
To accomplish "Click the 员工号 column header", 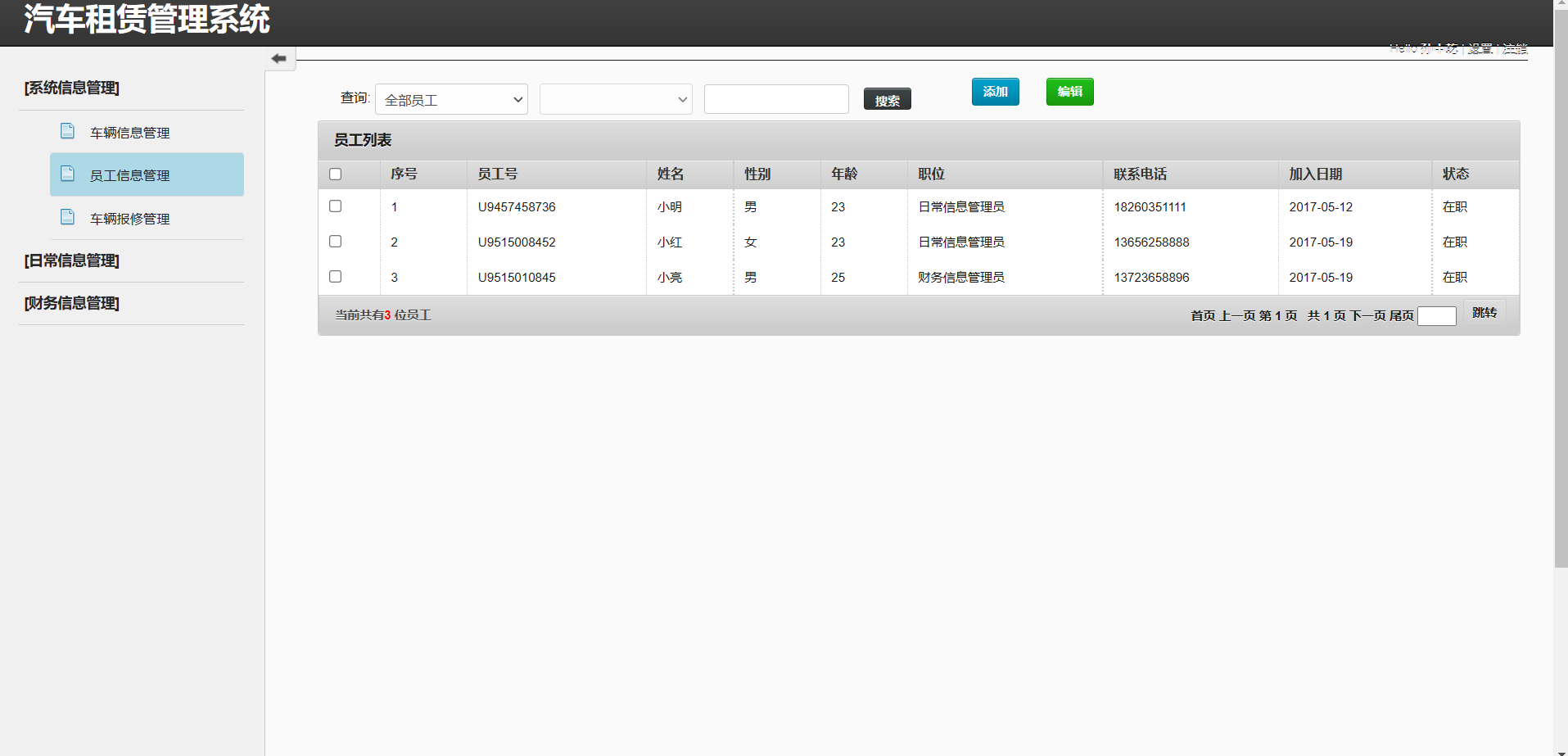I will click(498, 174).
